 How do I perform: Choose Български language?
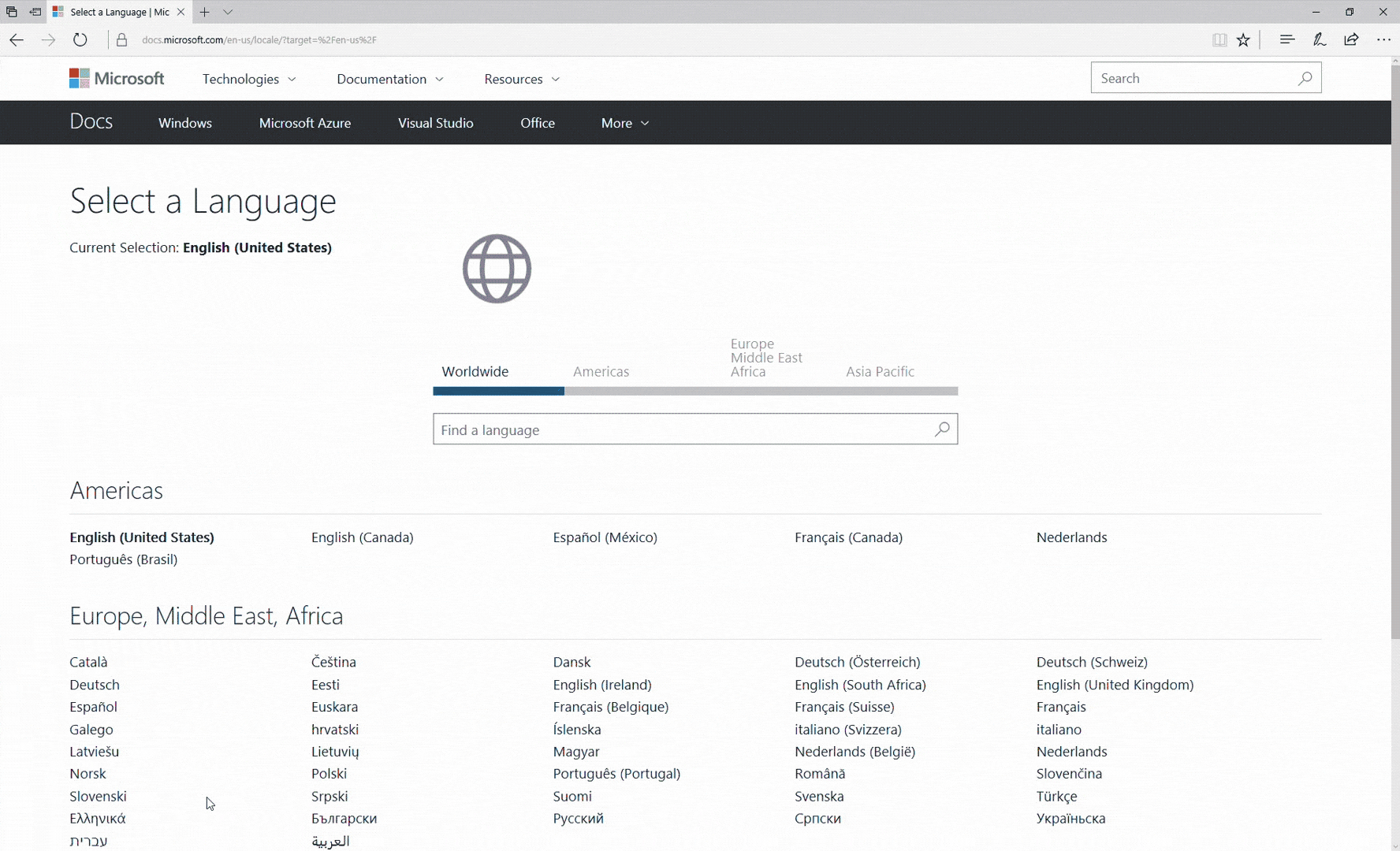tap(344, 819)
